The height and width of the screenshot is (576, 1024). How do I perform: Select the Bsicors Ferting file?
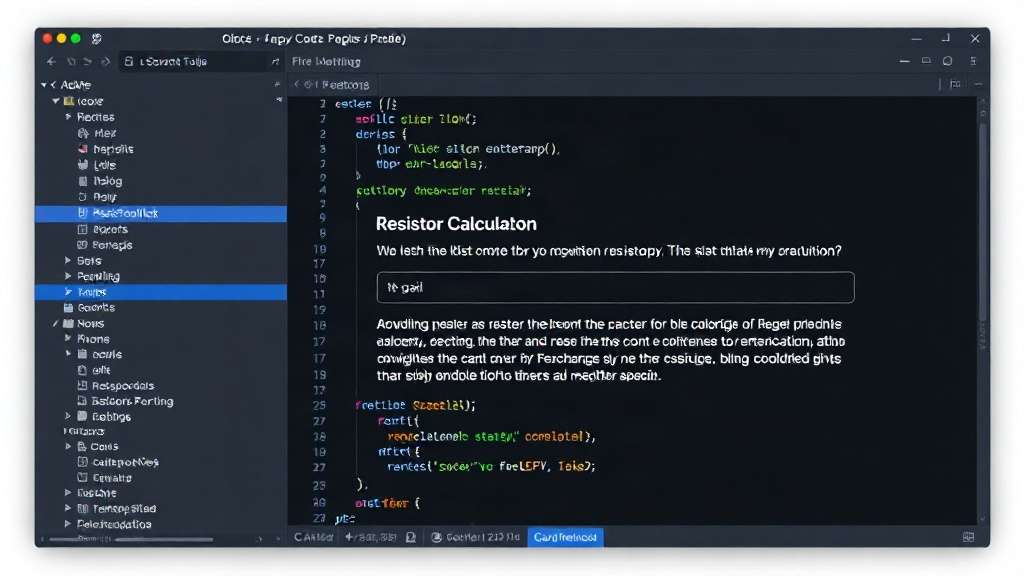click(x=132, y=401)
